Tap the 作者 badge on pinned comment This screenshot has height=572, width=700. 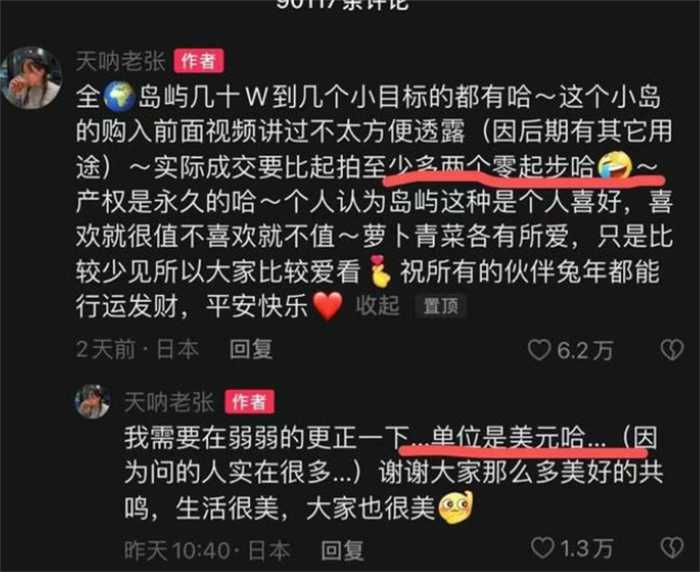click(x=199, y=61)
